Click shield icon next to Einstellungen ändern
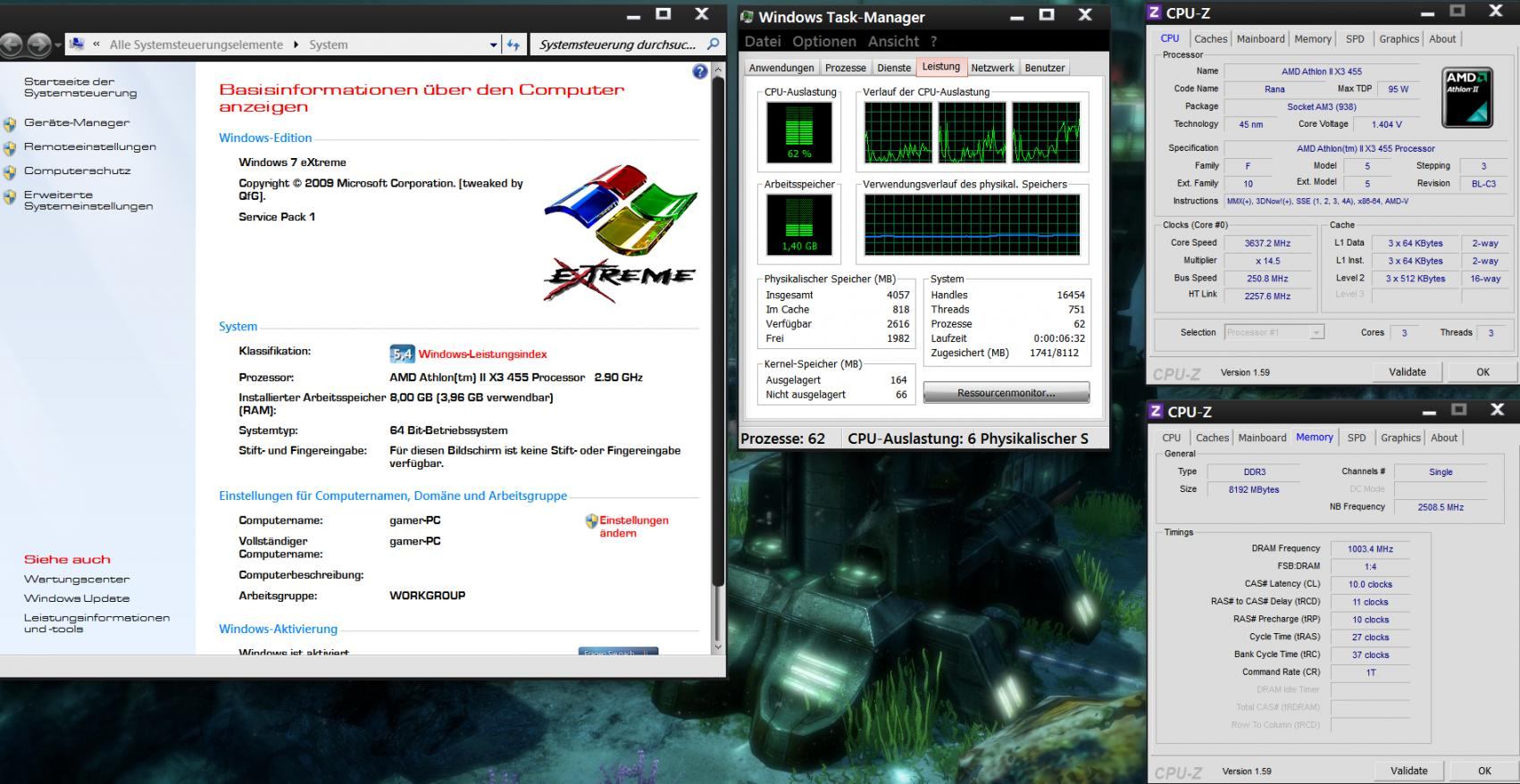Viewport: 1520px width, 784px height. [x=591, y=521]
